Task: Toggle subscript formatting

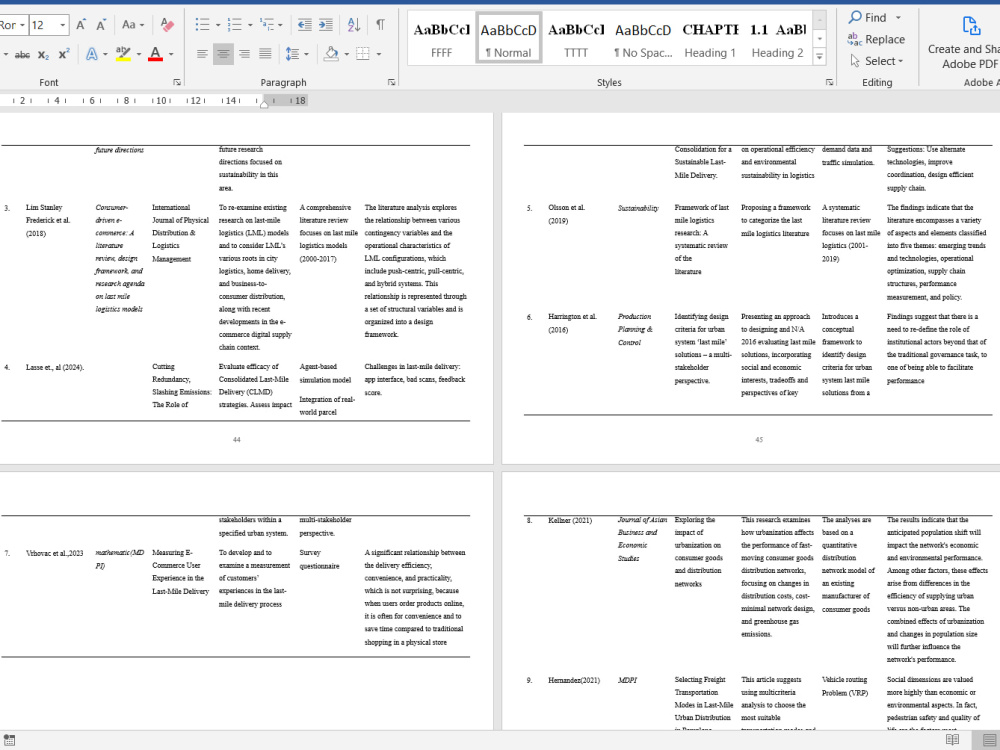Action: tap(43, 55)
